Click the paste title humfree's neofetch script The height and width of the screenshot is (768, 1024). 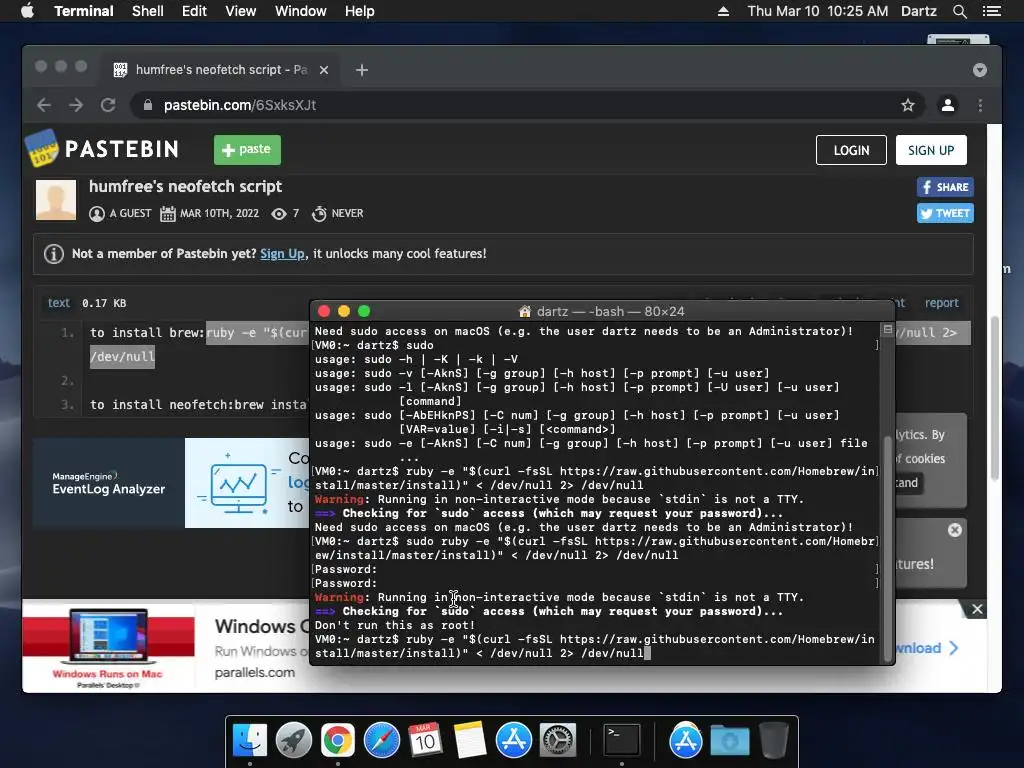(185, 187)
